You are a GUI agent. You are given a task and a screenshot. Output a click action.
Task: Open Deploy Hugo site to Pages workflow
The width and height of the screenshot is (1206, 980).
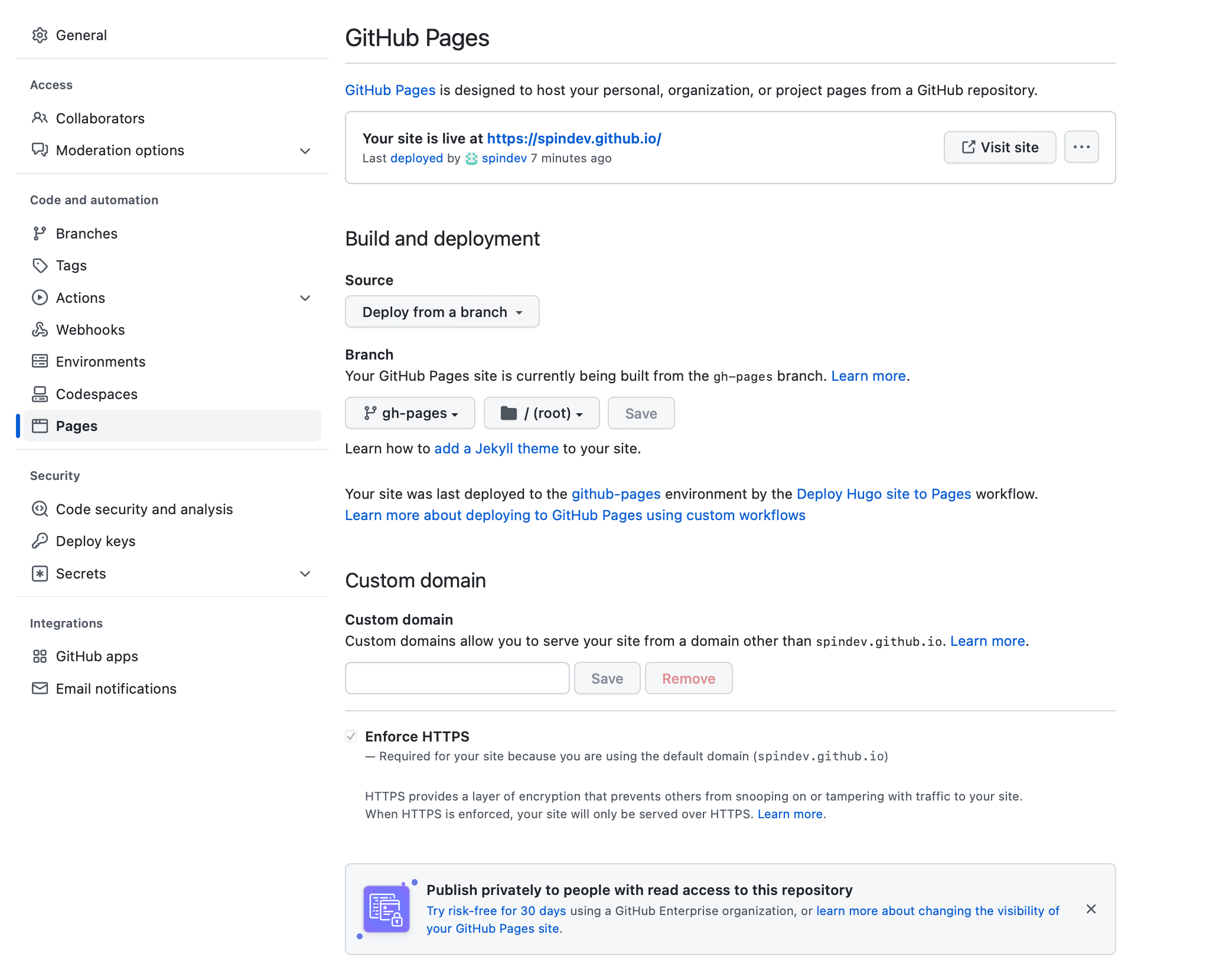[884, 494]
